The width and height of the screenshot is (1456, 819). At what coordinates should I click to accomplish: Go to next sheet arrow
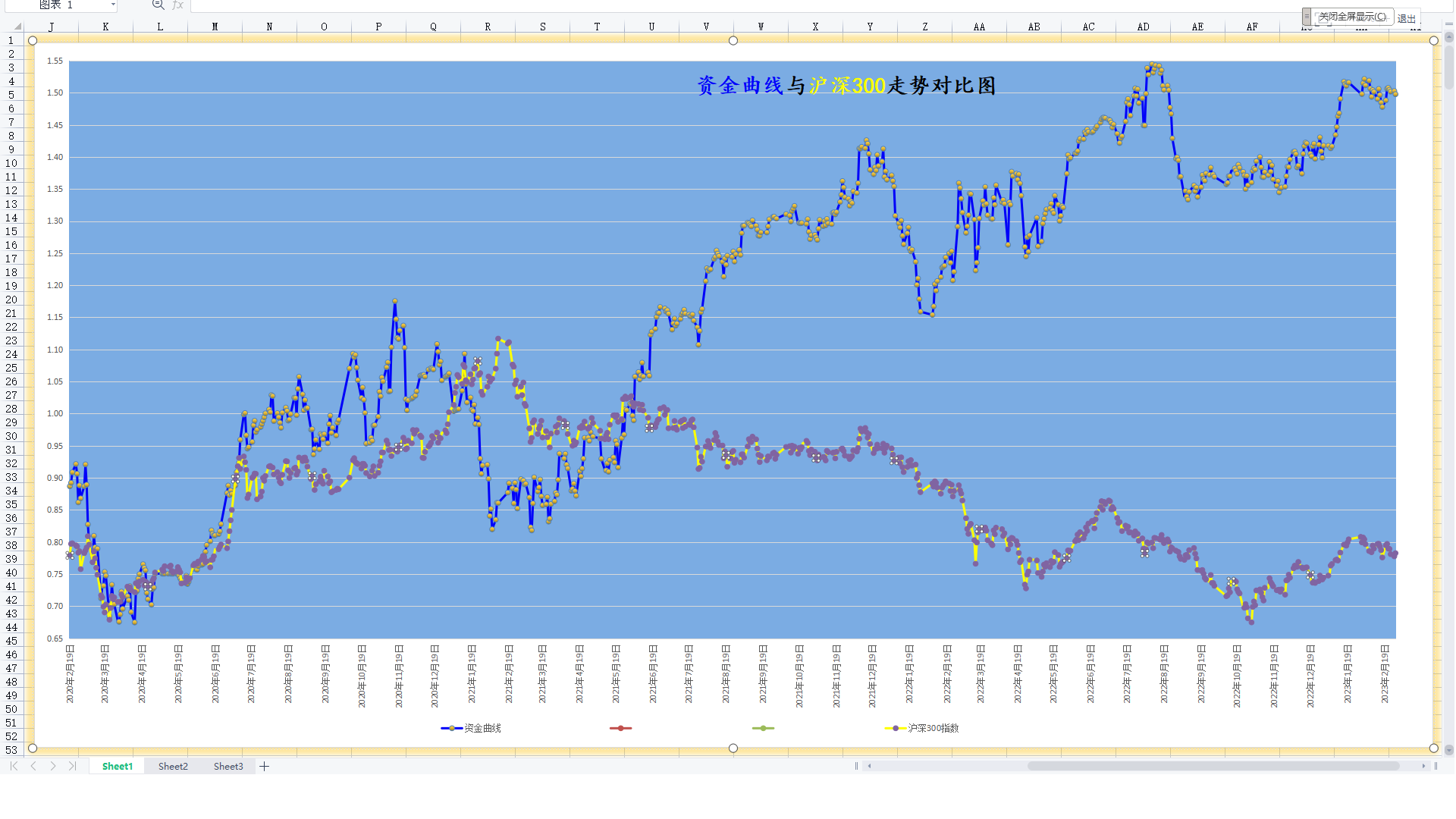coord(53,767)
